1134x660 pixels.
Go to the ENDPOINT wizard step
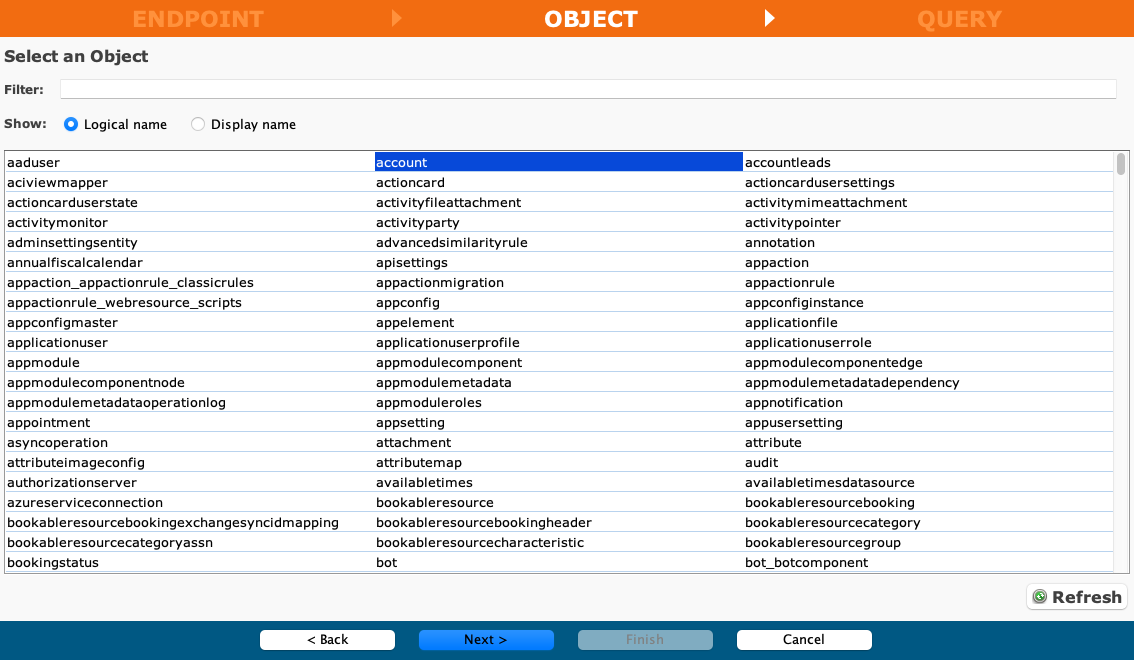pyautogui.click(x=198, y=19)
